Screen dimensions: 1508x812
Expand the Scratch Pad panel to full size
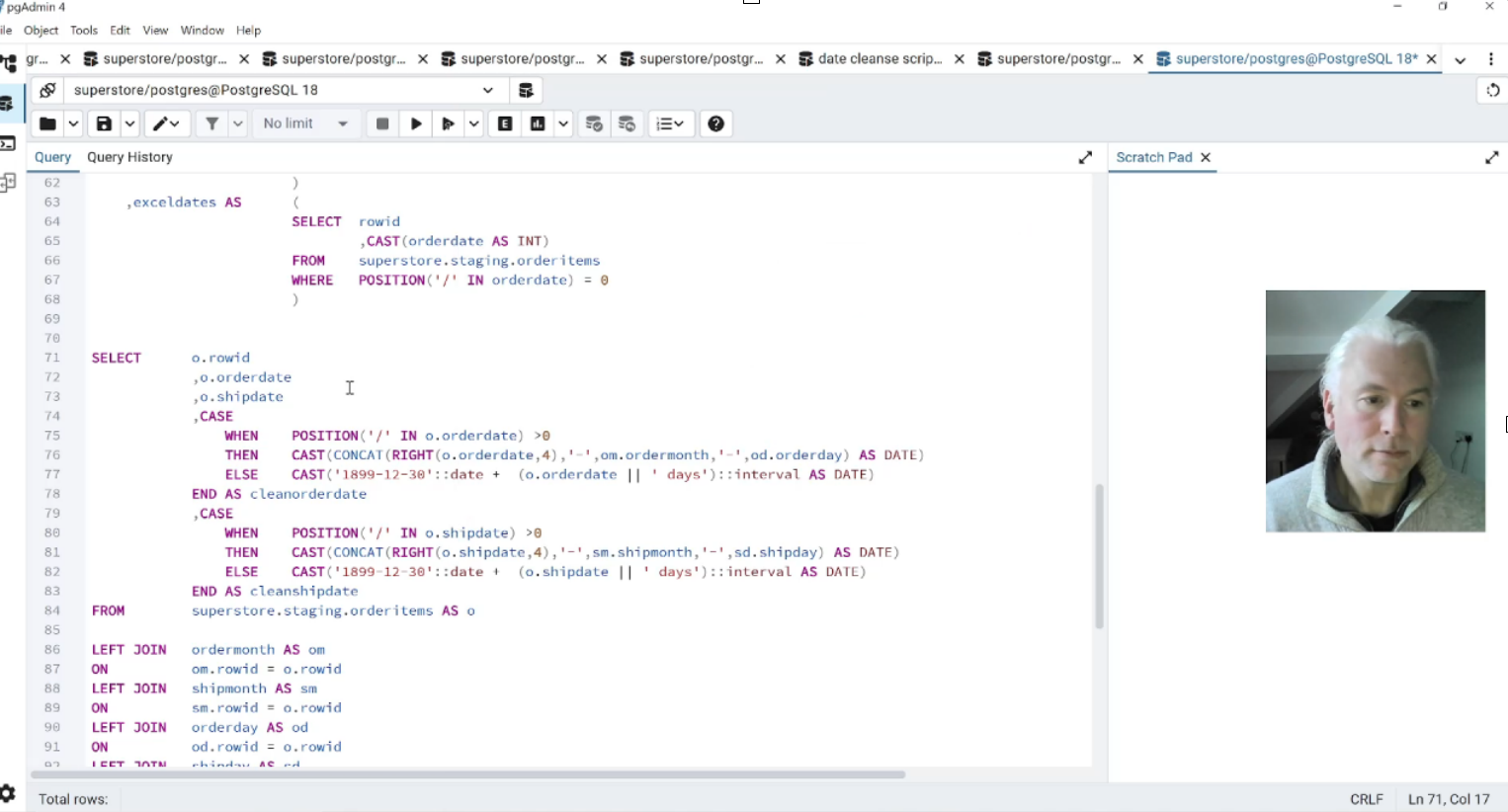[x=1491, y=157]
